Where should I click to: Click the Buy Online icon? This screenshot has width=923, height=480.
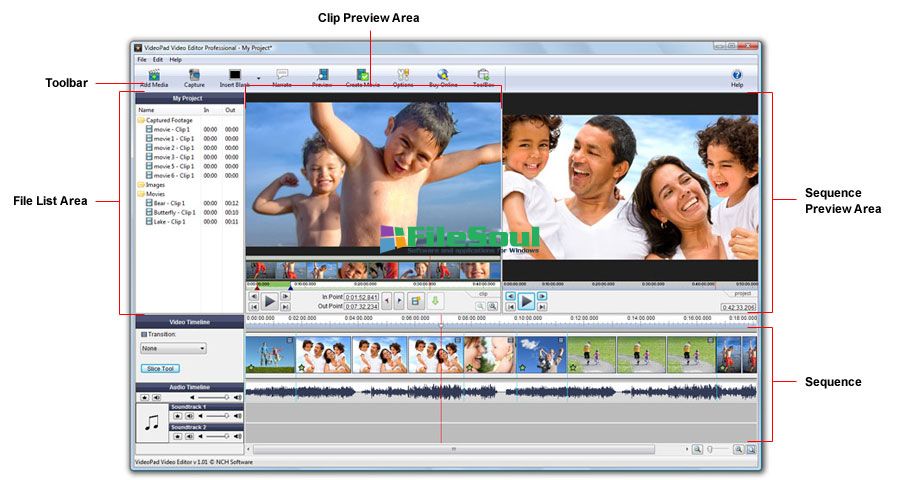click(443, 76)
